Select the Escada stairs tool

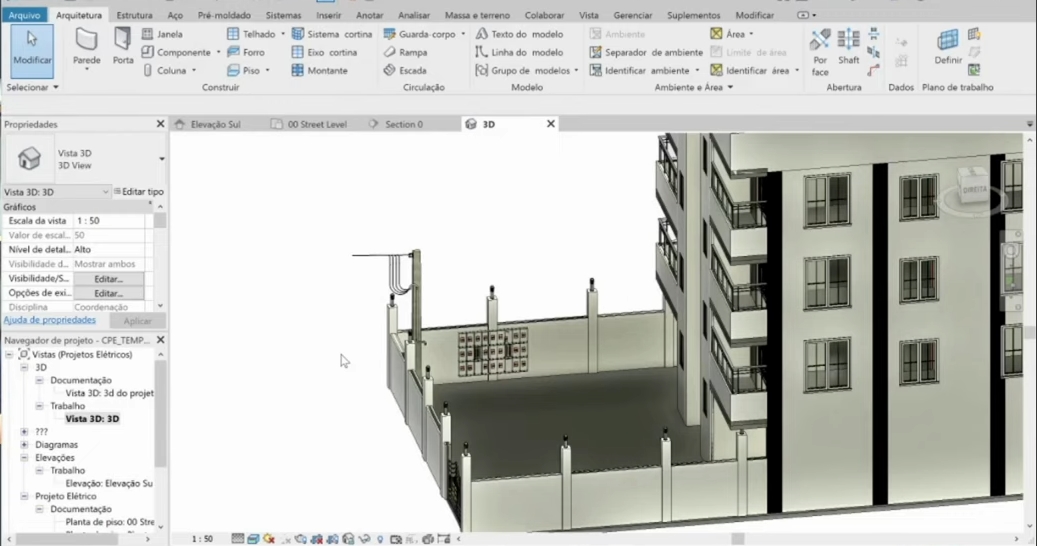[x=405, y=71]
